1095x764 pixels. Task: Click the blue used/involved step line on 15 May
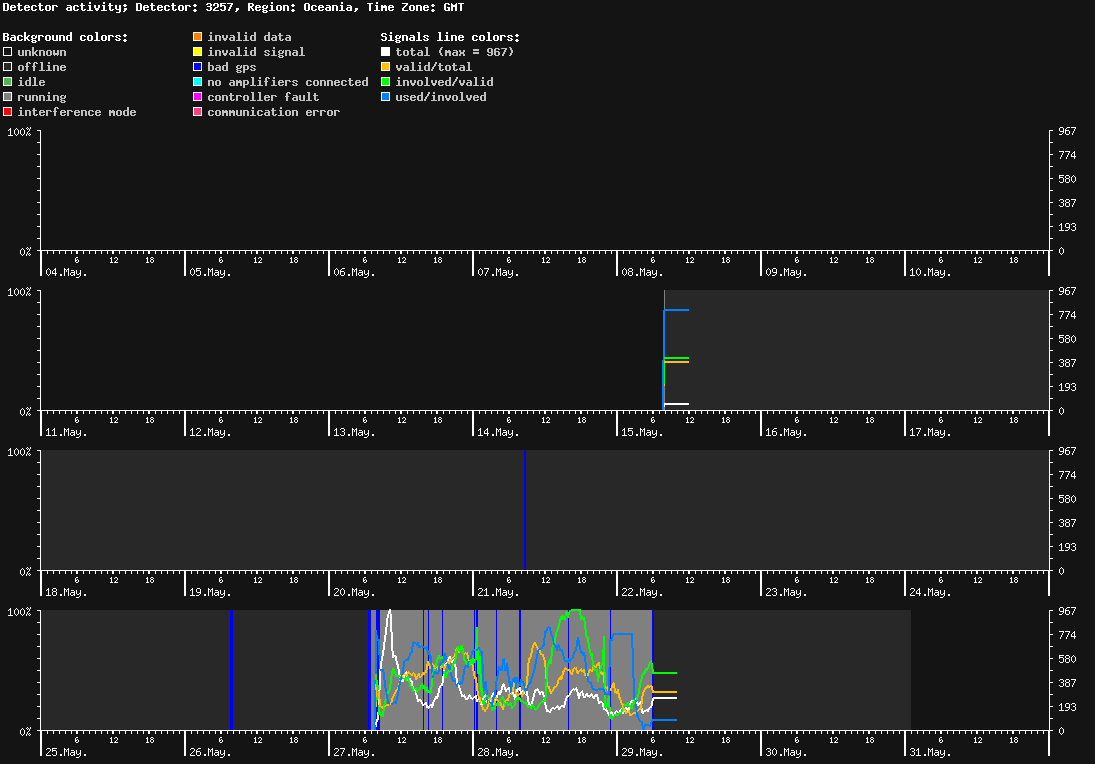pyautogui.click(x=676, y=310)
